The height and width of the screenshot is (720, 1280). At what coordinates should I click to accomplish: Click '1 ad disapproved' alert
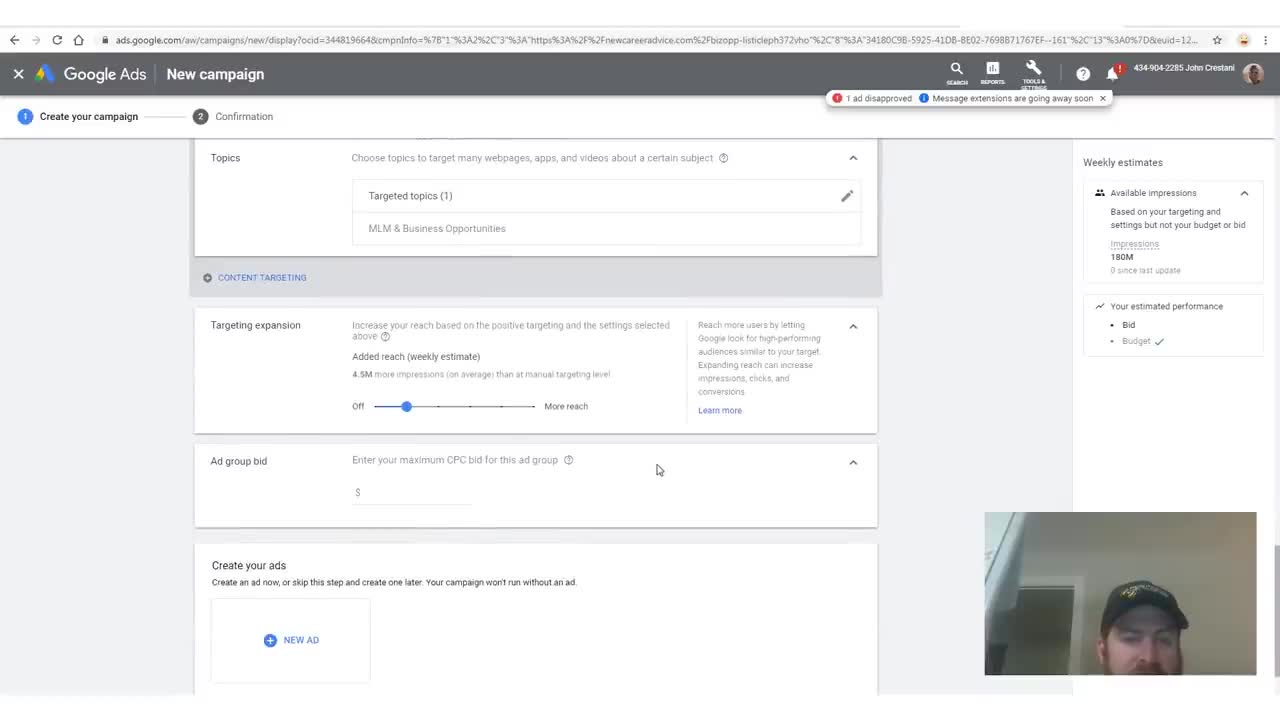tap(872, 98)
